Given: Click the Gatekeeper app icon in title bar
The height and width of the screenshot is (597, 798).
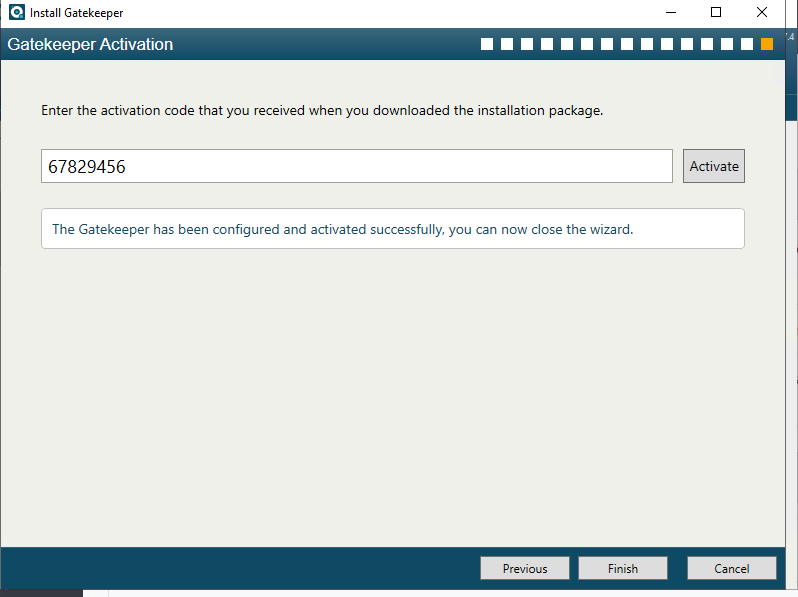Looking at the screenshot, I should coord(17,12).
